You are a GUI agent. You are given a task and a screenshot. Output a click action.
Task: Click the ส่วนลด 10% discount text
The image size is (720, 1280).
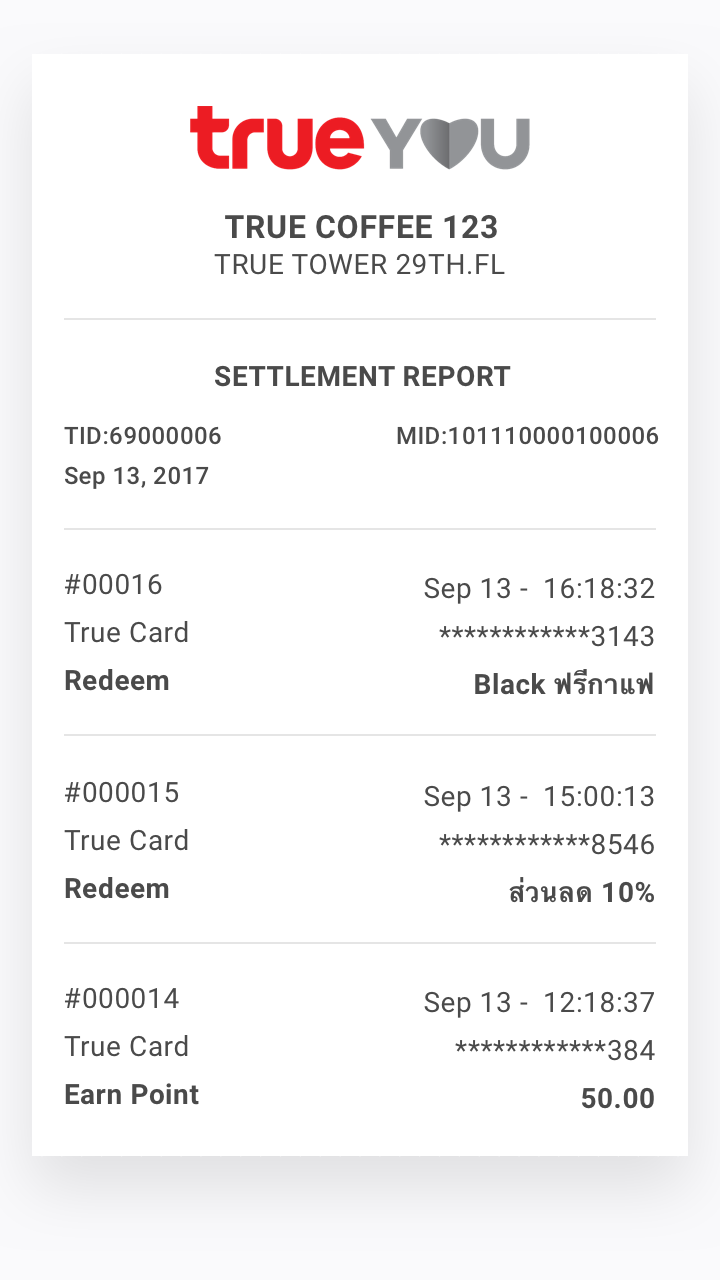(x=582, y=892)
